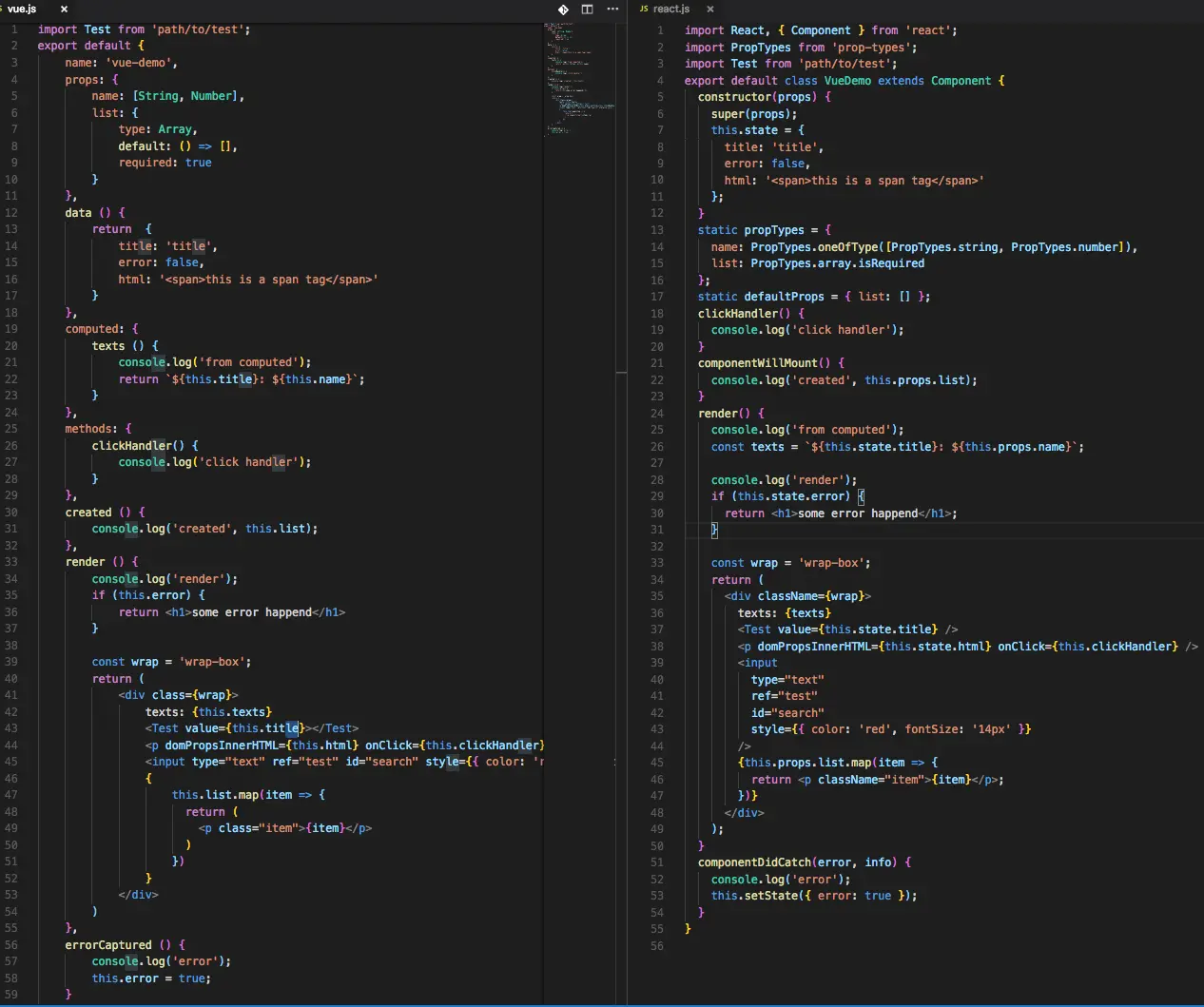The height and width of the screenshot is (1007, 1204).
Task: Click the JS file icon on react.js tab
Action: click(644, 9)
